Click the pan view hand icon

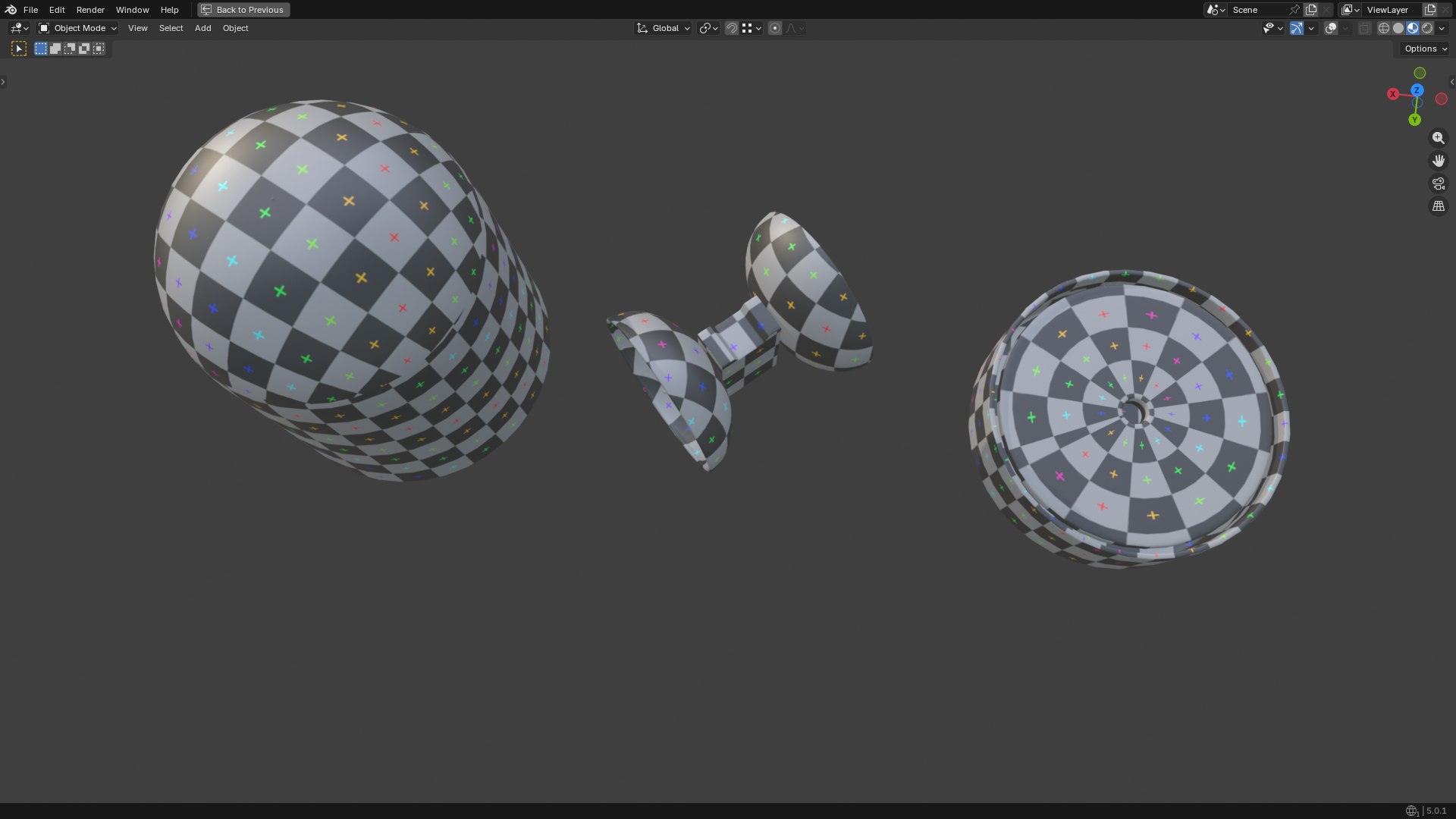1439,161
